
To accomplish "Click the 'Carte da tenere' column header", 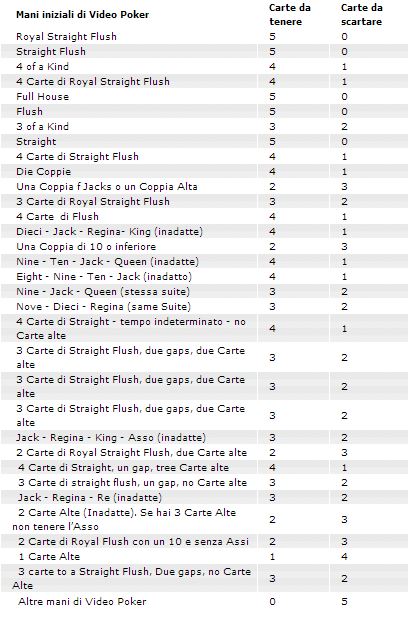I will (290, 15).
